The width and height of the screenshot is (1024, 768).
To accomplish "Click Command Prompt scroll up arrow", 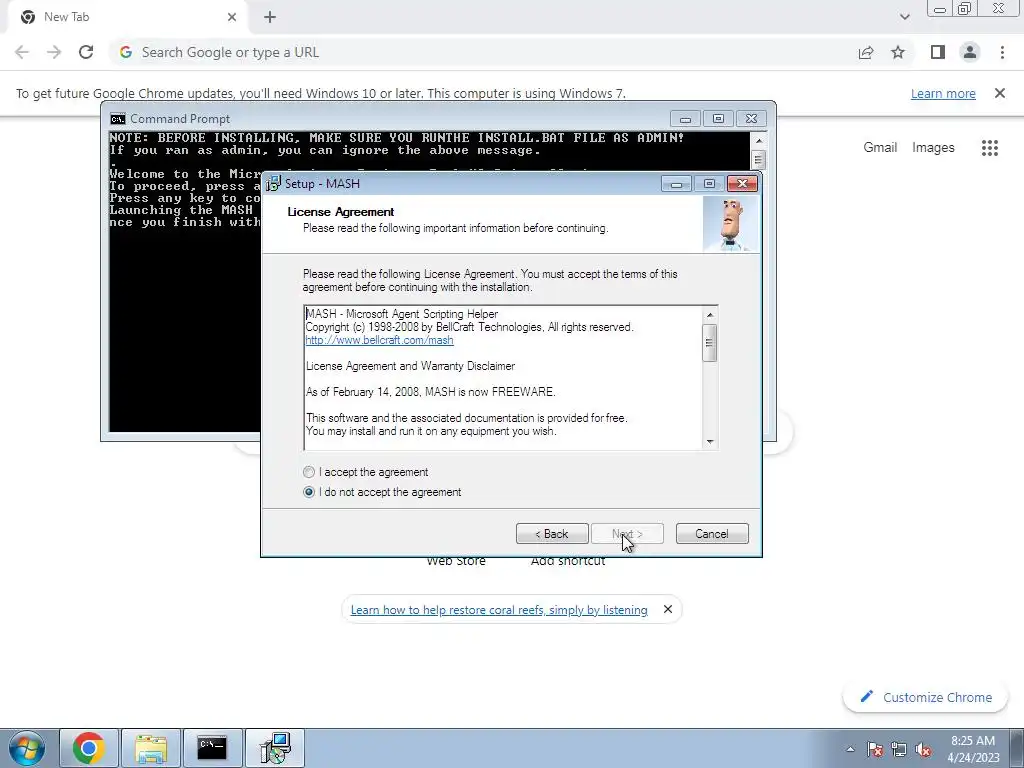I will coord(758,140).
